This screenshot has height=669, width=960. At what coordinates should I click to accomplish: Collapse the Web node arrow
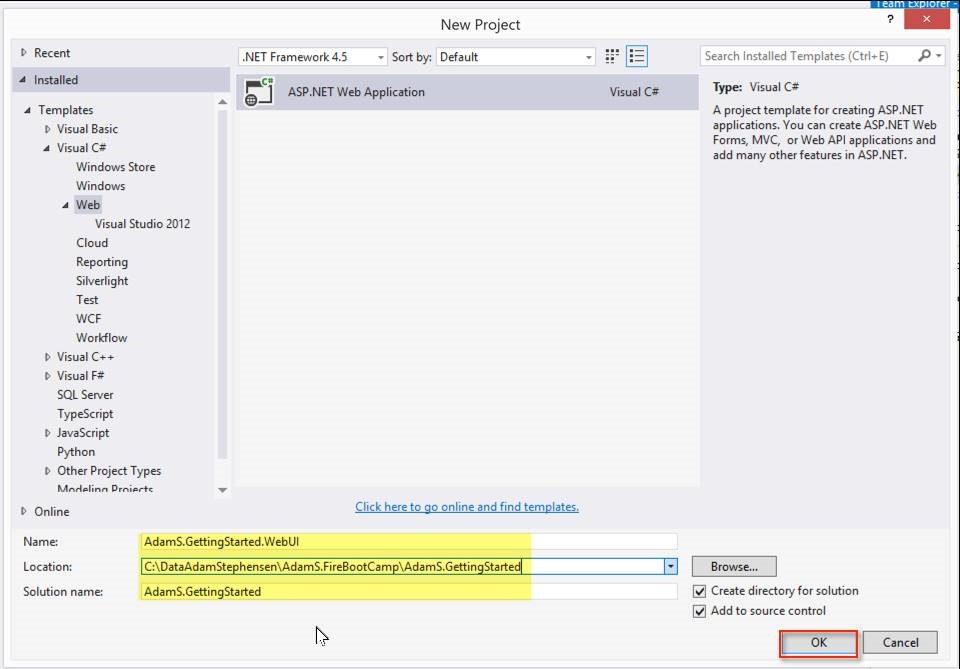click(66, 205)
